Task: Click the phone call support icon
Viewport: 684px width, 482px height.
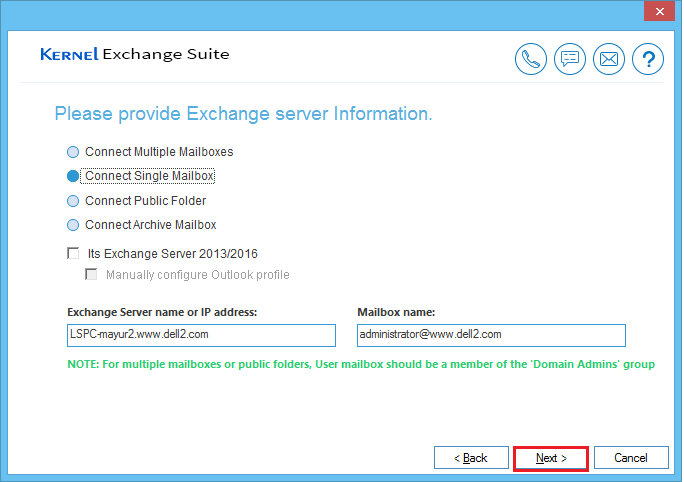Action: (x=530, y=59)
